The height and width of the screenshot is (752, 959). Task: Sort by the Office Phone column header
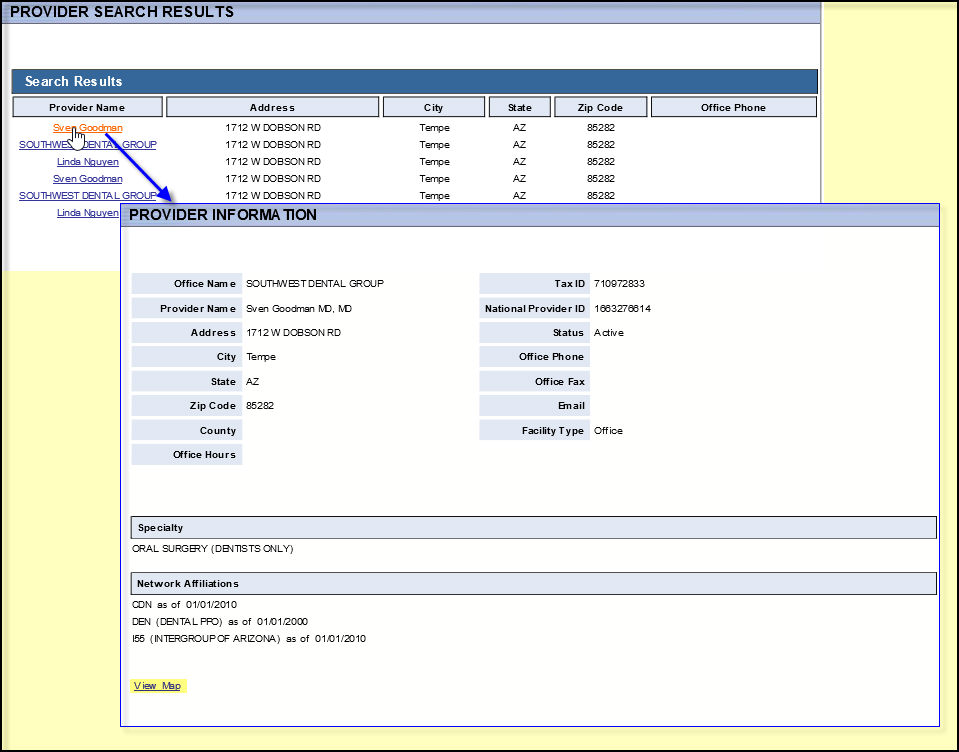tap(733, 107)
